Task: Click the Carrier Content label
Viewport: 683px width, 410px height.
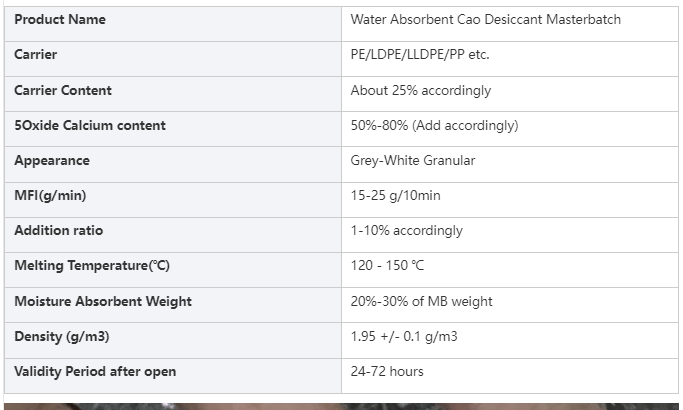Action: click(63, 90)
